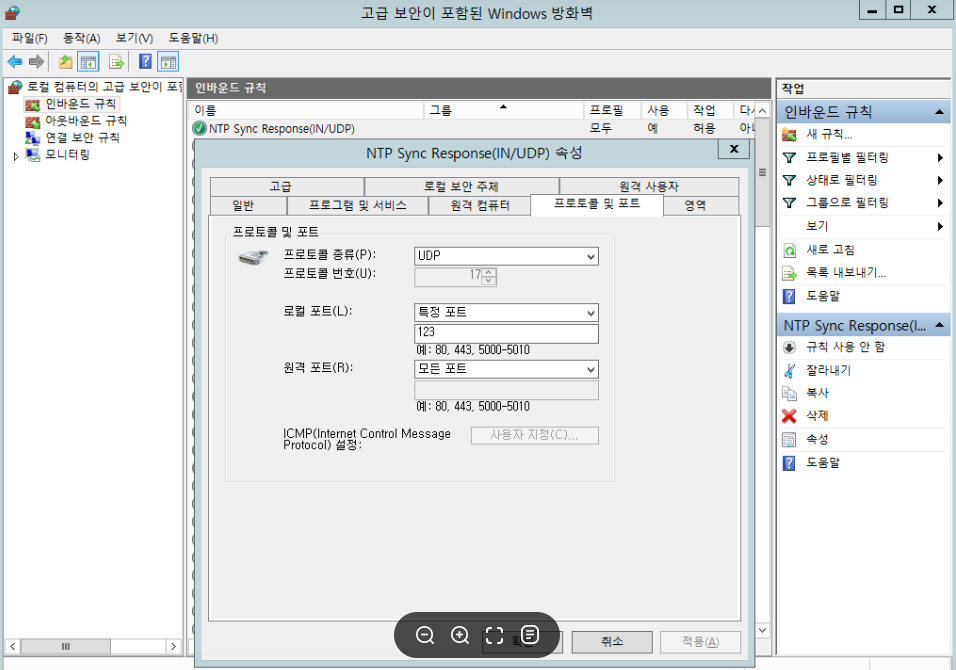Expand 그룹으로 필터링 submenu arrow
The image size is (956, 670).
941,203
